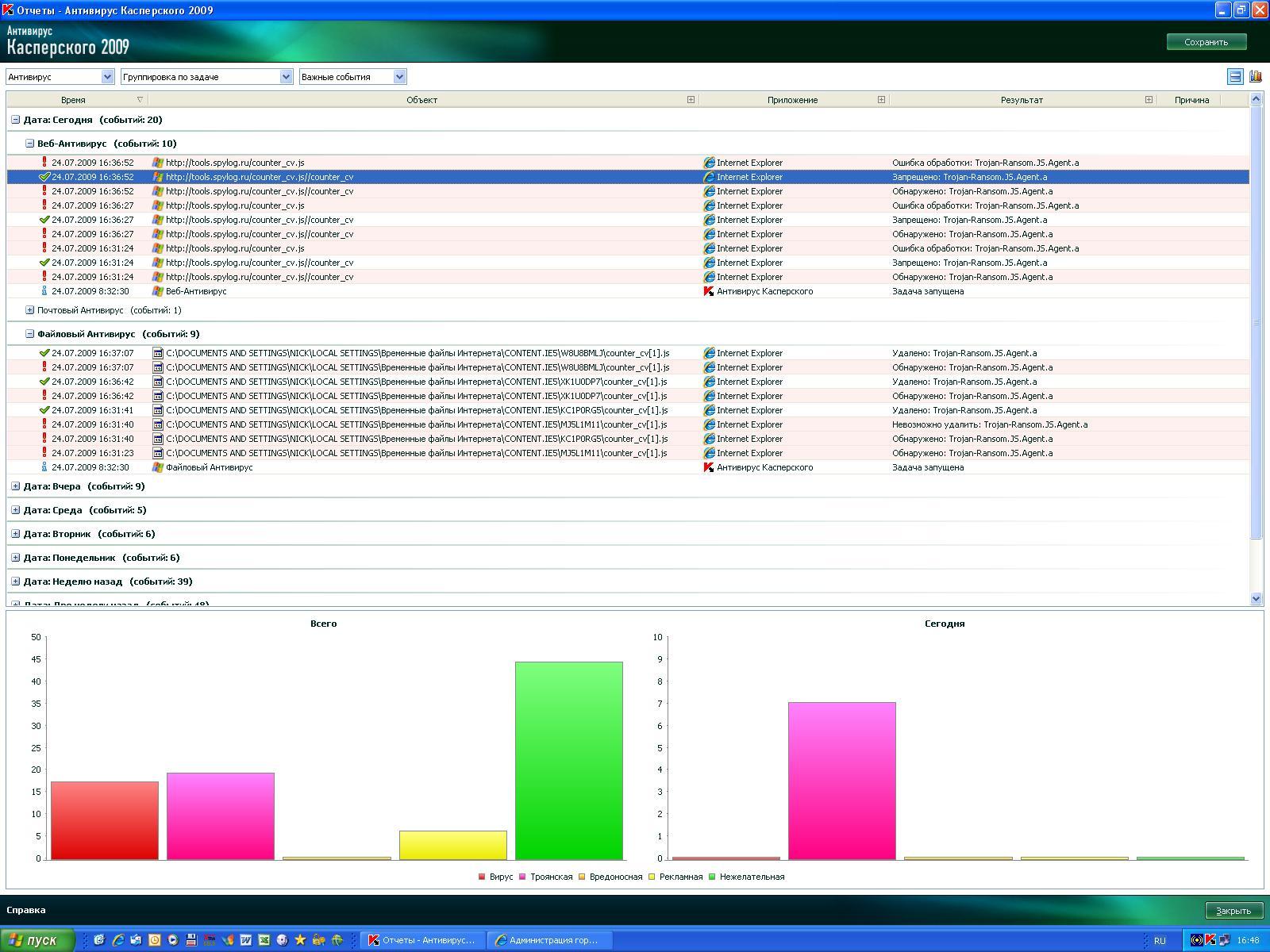Click Вирус red legend swatch

click(x=482, y=877)
